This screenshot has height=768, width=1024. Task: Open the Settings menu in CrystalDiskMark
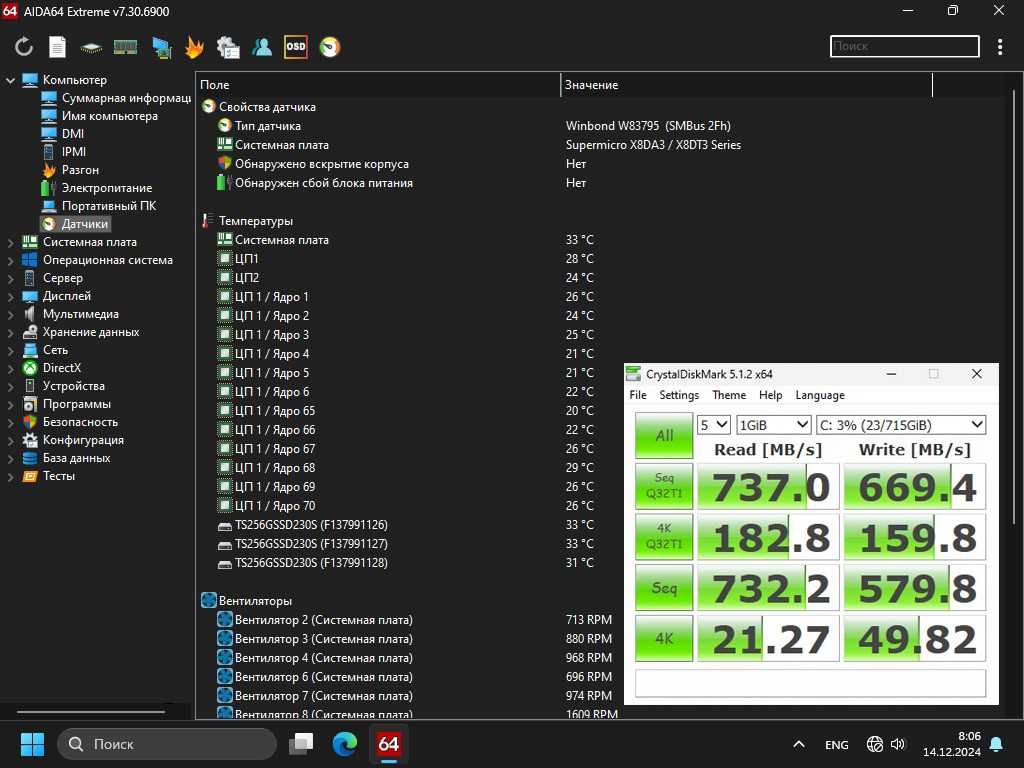click(679, 395)
